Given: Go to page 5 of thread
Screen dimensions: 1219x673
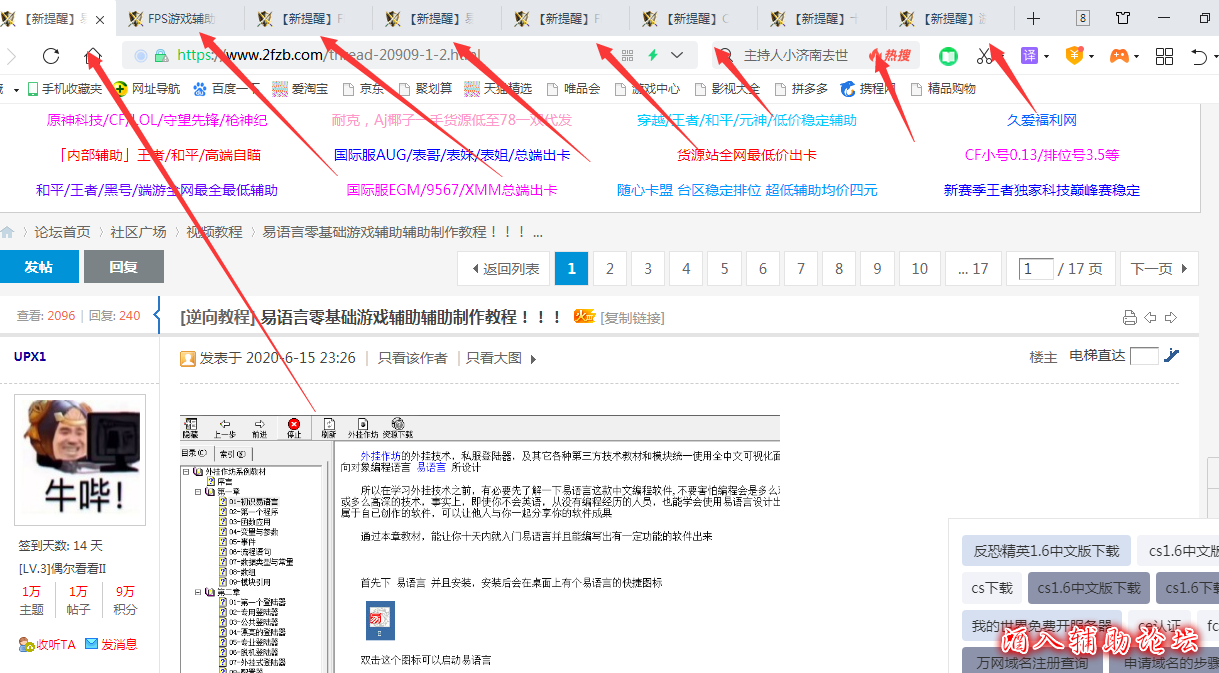Looking at the screenshot, I should click(x=724, y=269).
